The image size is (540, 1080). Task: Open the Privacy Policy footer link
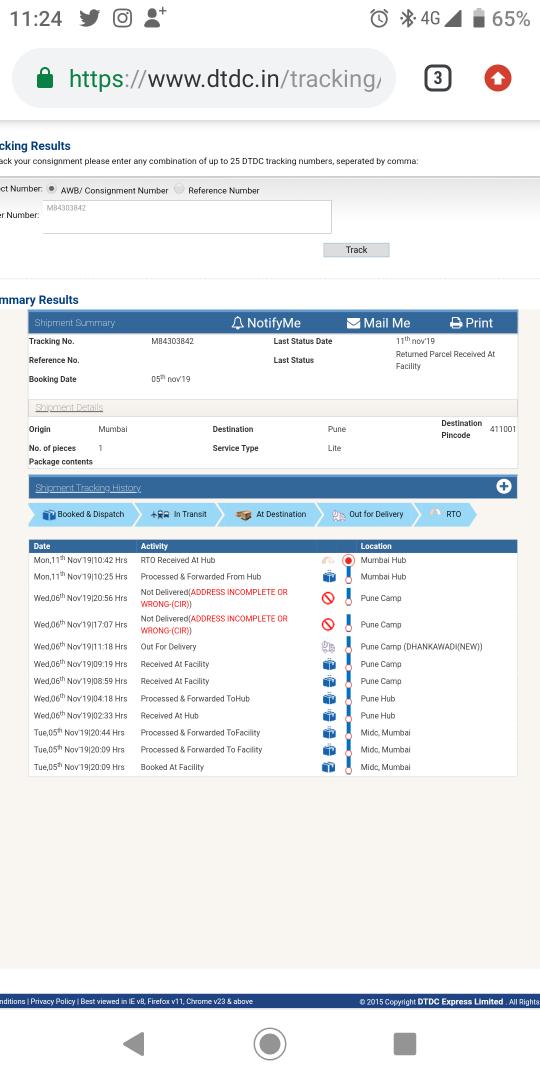point(52,1001)
